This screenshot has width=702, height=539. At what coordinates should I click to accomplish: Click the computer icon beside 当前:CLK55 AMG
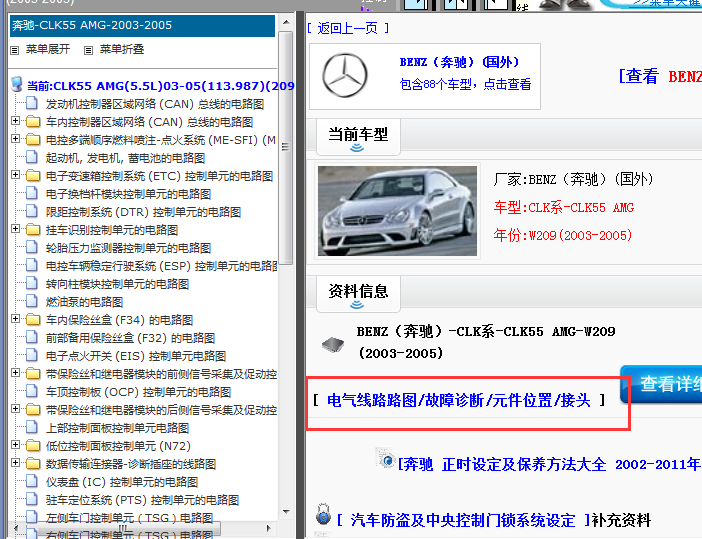click(x=17, y=84)
